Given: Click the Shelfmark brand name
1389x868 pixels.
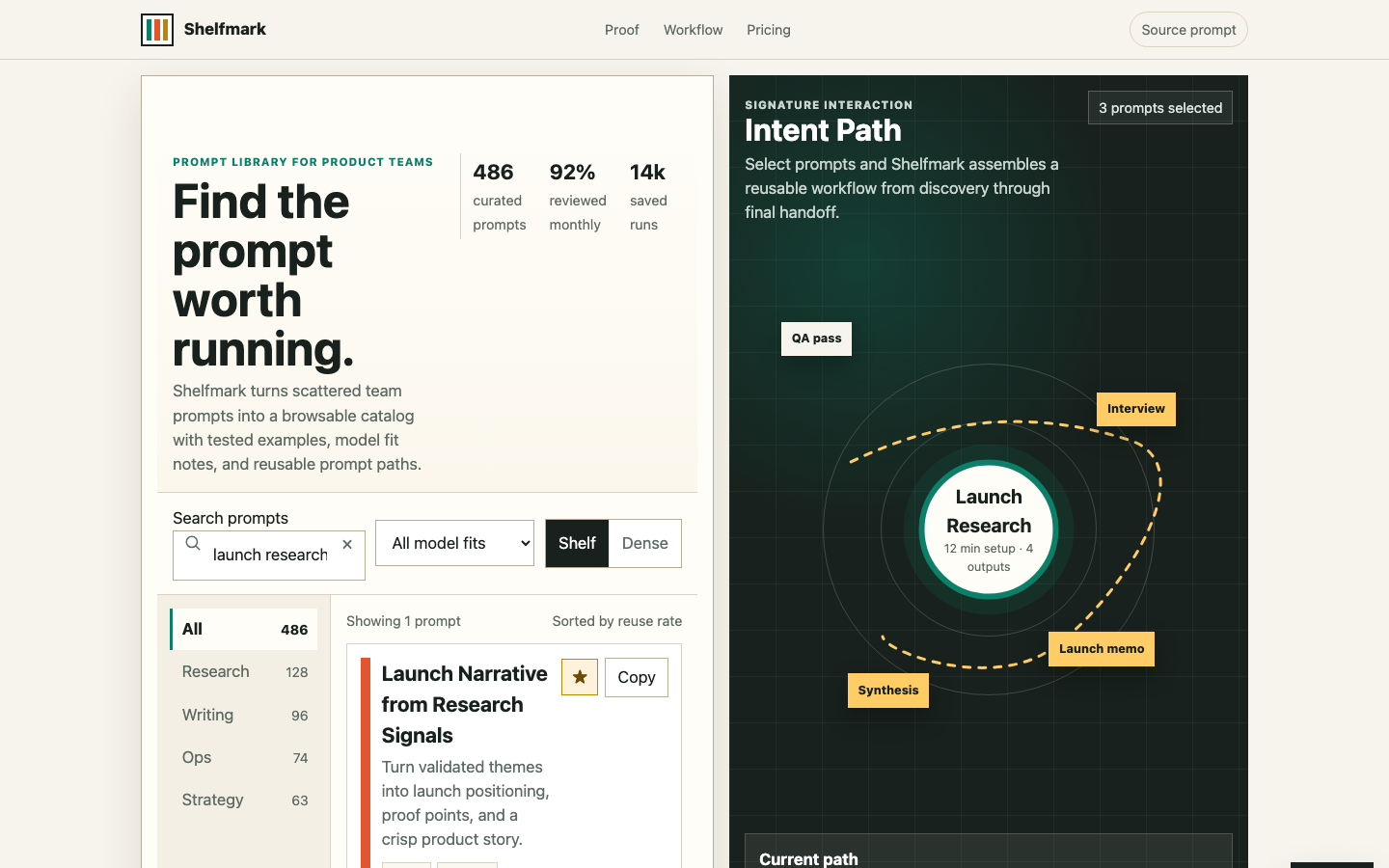Looking at the screenshot, I should [x=225, y=29].
